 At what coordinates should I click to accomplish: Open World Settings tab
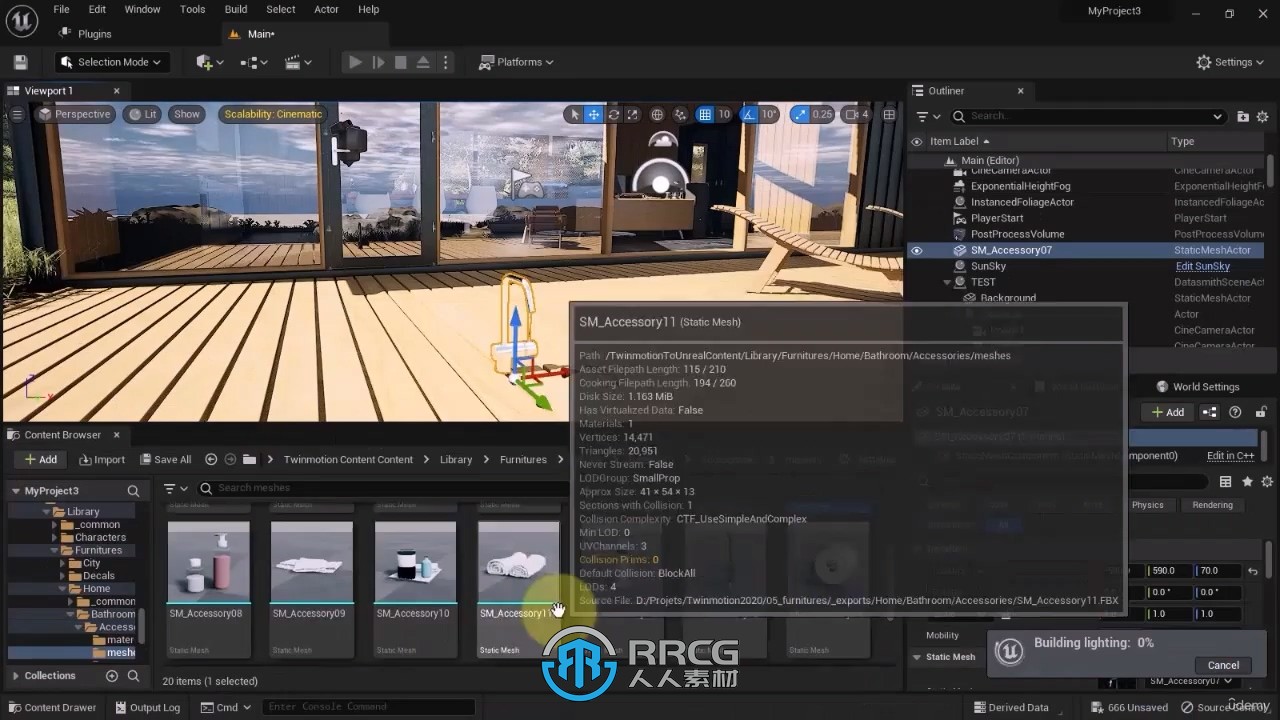[1198, 387]
